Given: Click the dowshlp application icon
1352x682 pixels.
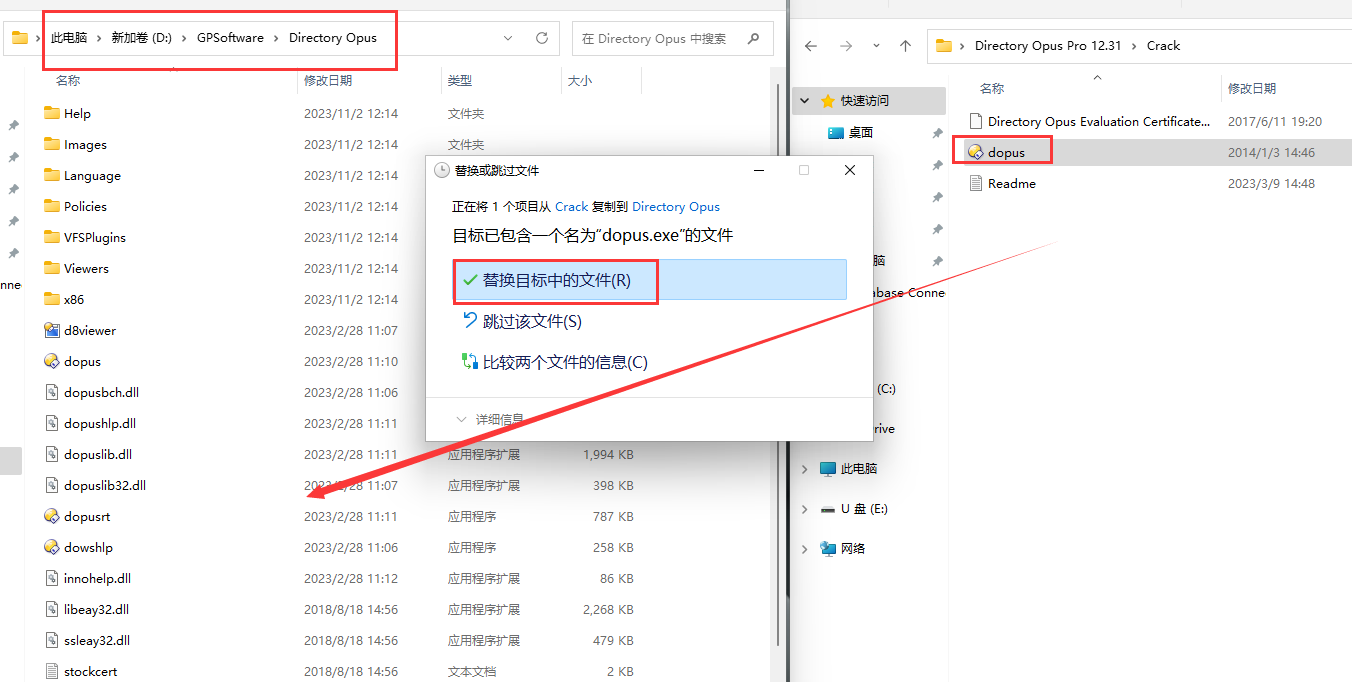Looking at the screenshot, I should (x=52, y=547).
